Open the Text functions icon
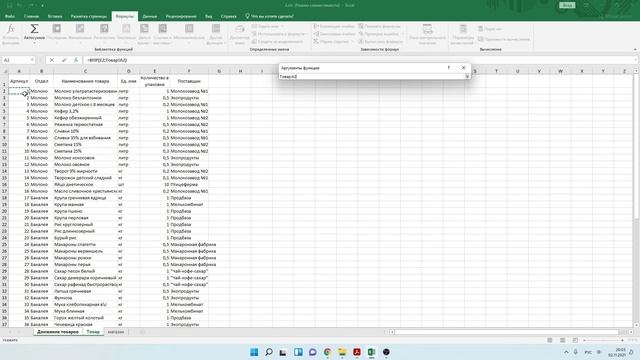This screenshot has height=360, width=640. 126,29
